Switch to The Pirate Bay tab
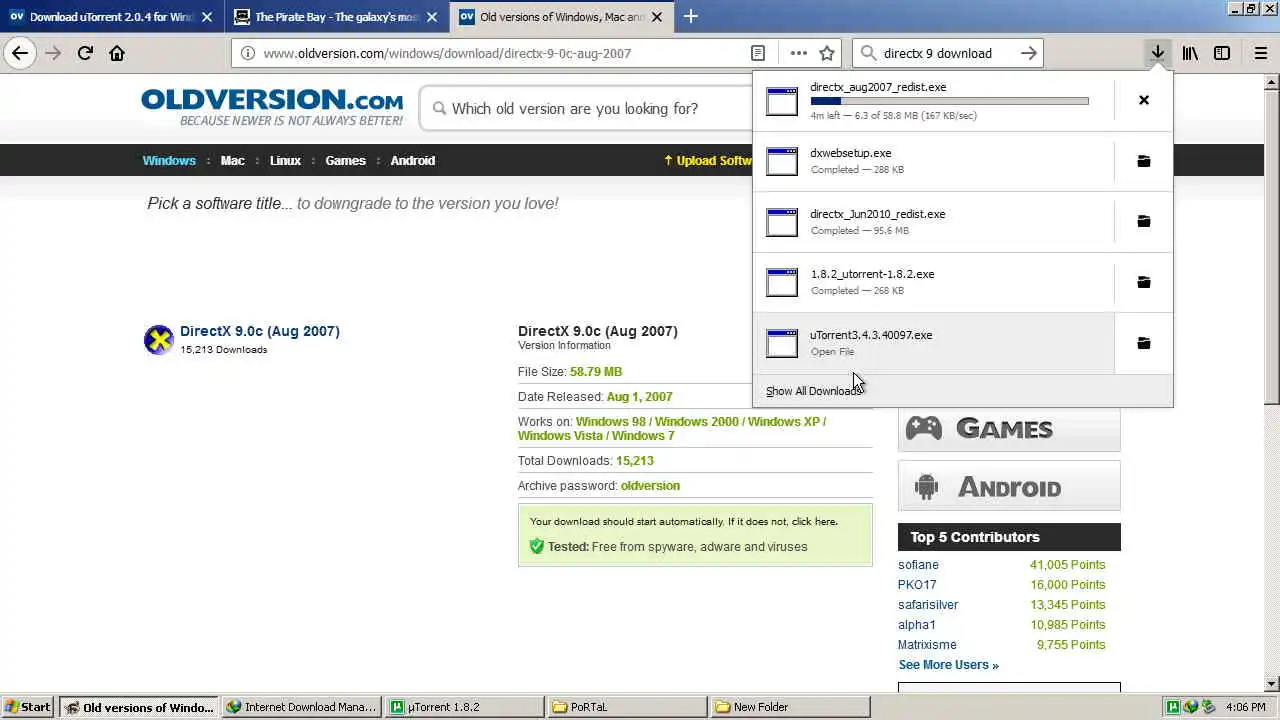 pyautogui.click(x=336, y=17)
